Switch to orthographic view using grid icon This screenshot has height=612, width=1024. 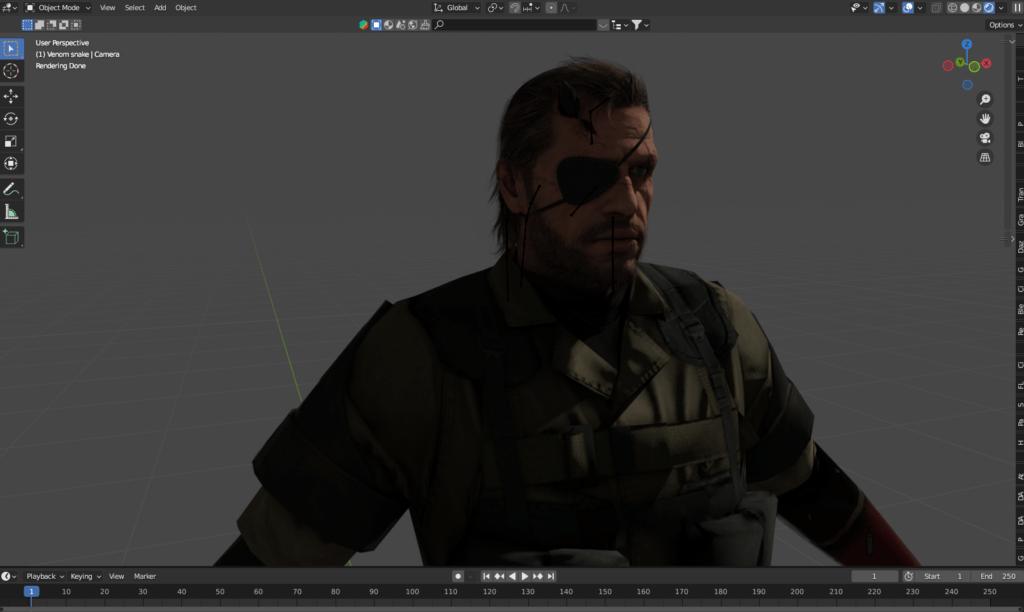point(985,157)
